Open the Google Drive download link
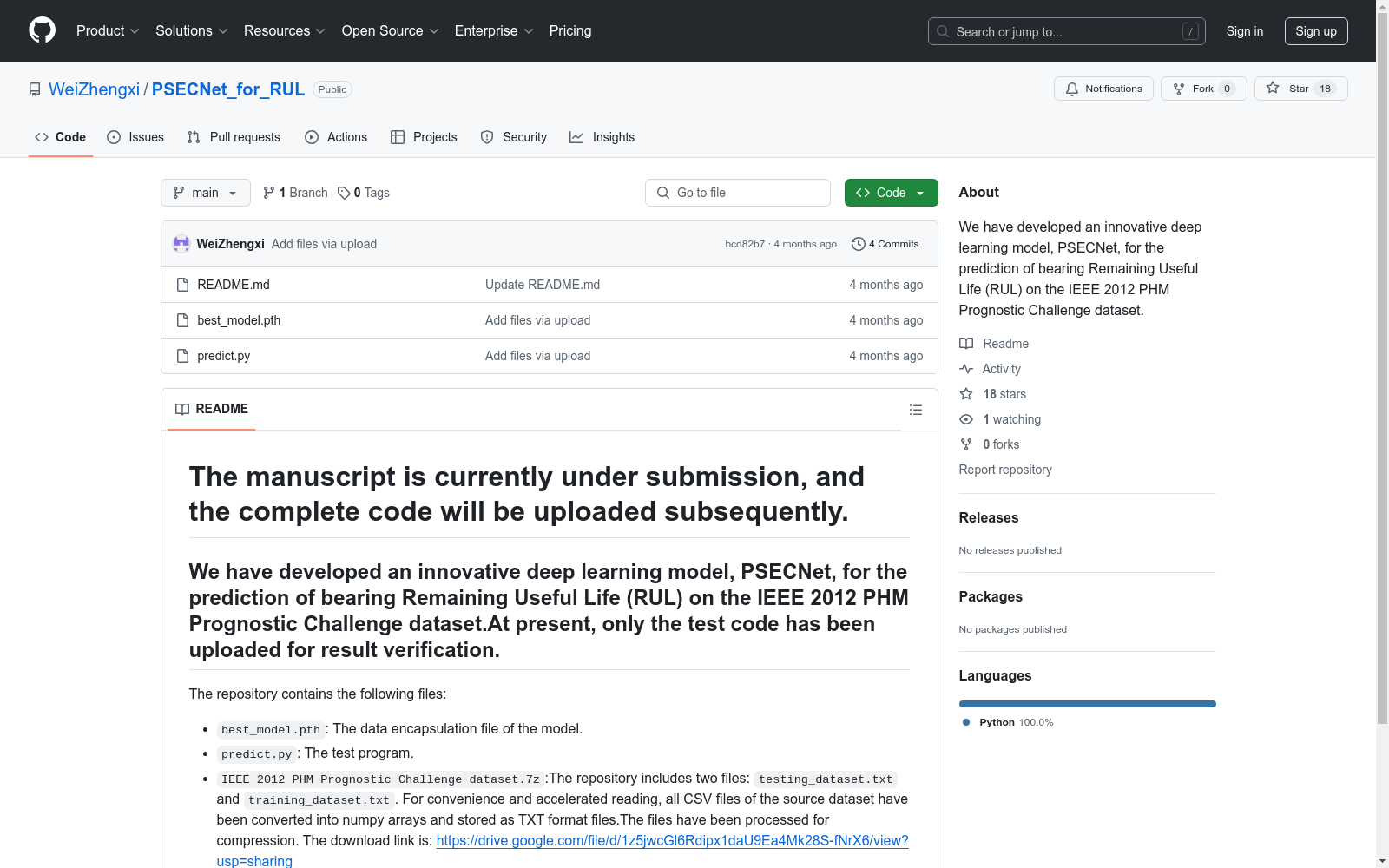The height and width of the screenshot is (868, 1389). click(671, 840)
